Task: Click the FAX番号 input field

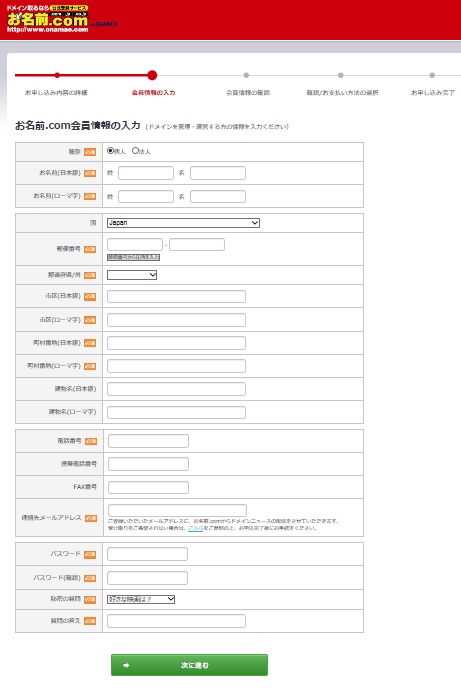Action: (x=148, y=487)
